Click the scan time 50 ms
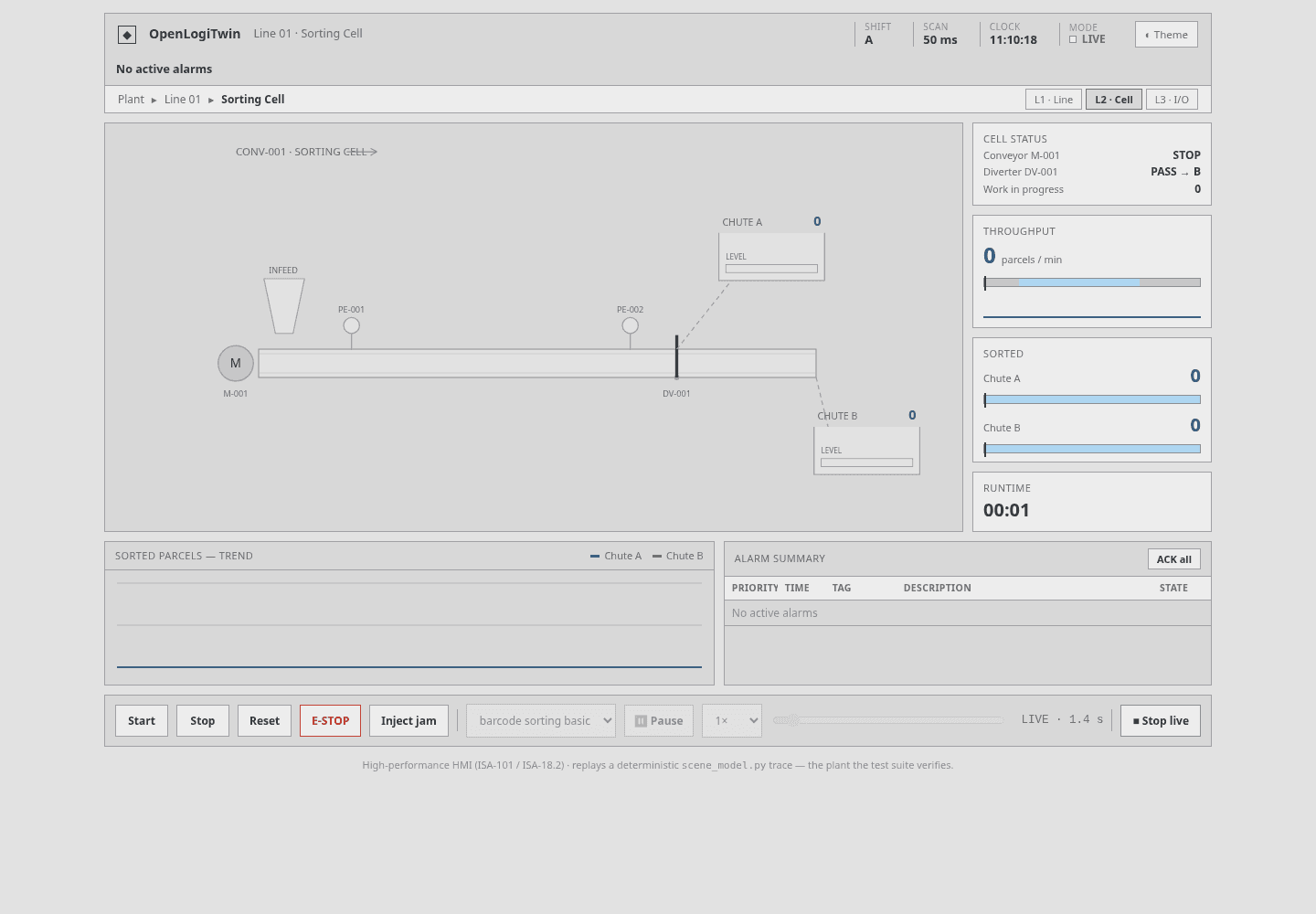 (x=940, y=40)
